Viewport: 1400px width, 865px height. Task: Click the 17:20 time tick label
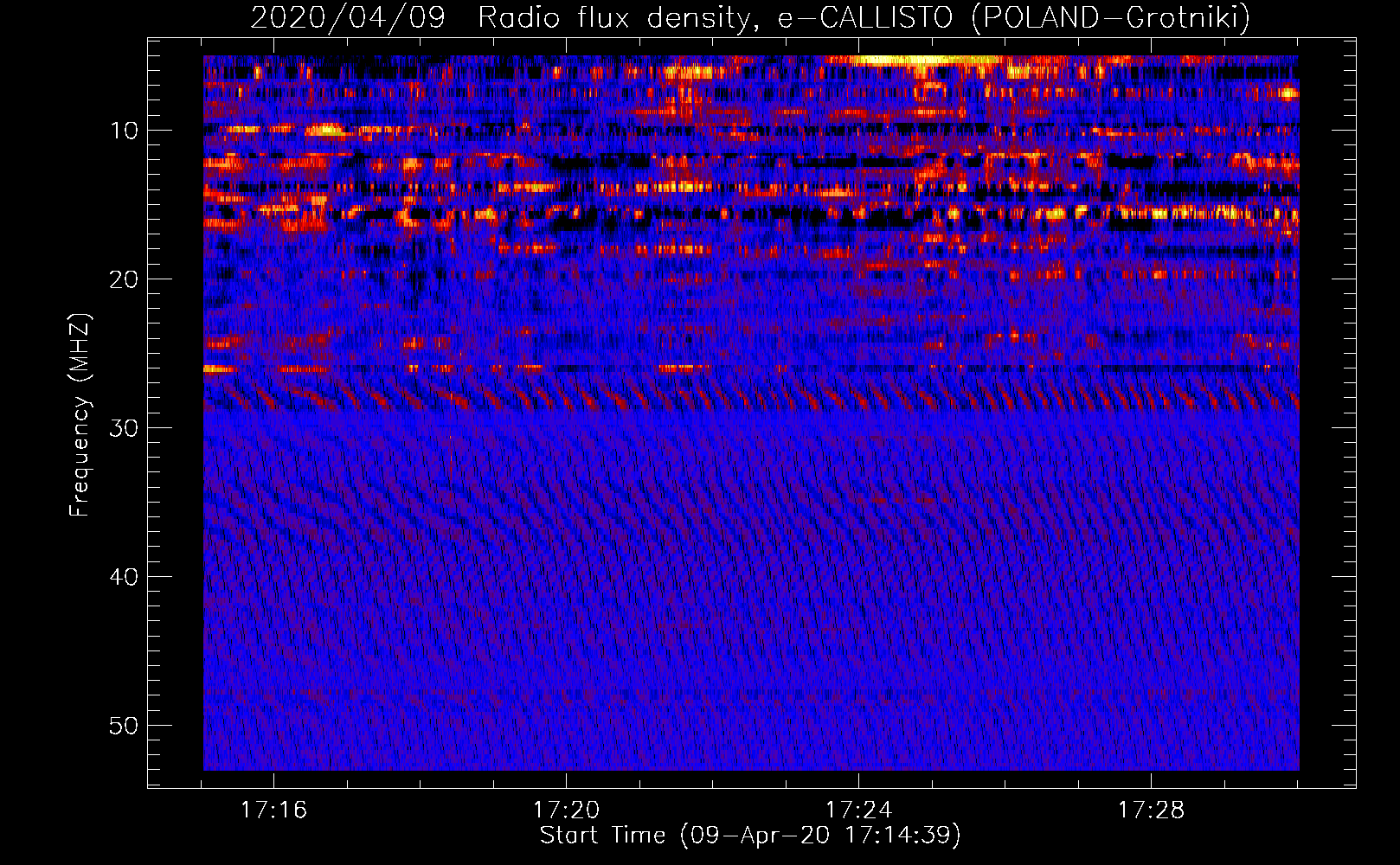click(566, 811)
